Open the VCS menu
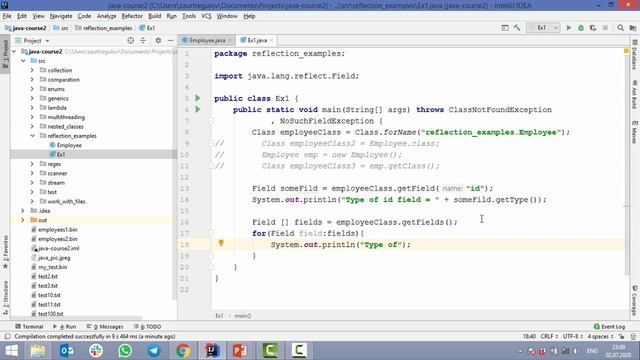 (206, 16)
